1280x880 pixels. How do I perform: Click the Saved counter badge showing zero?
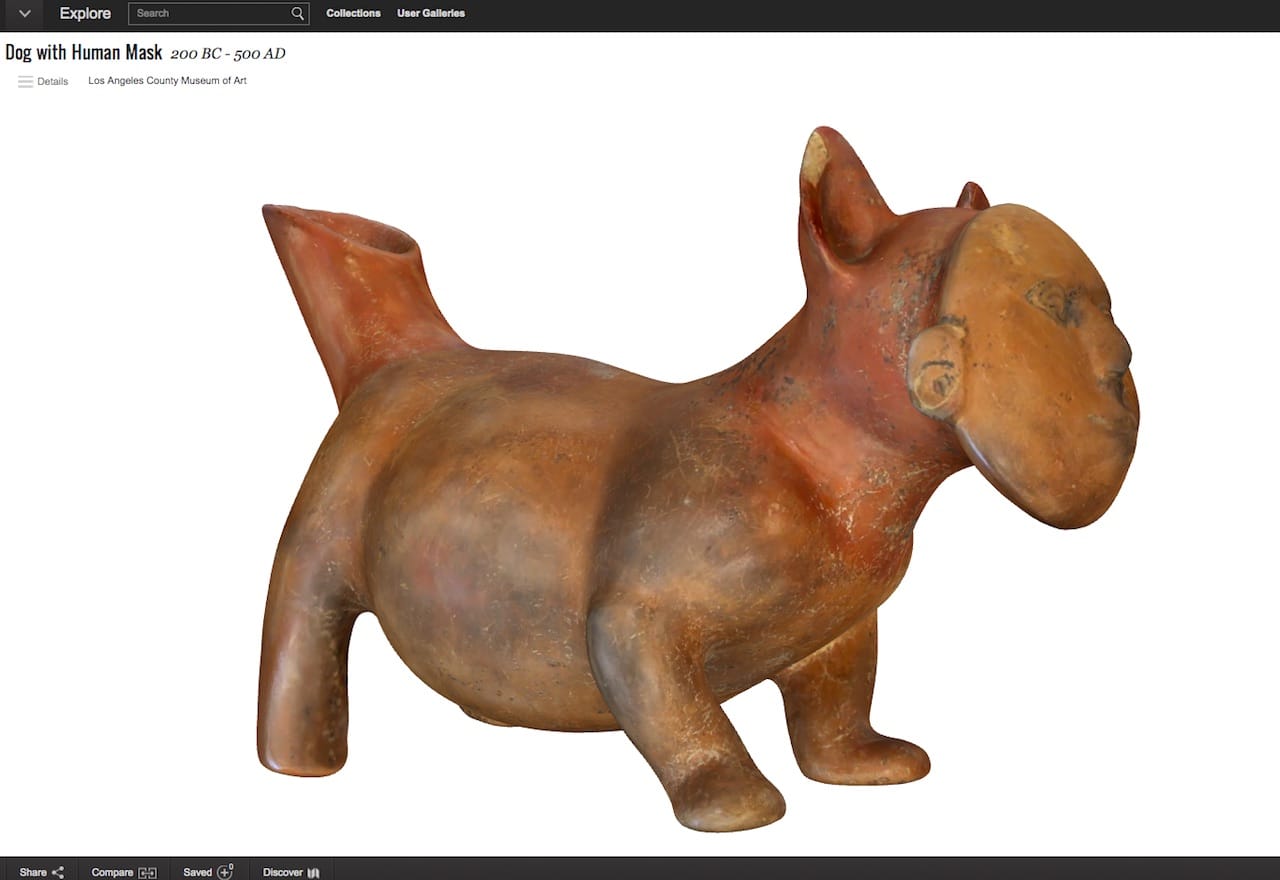233,866
